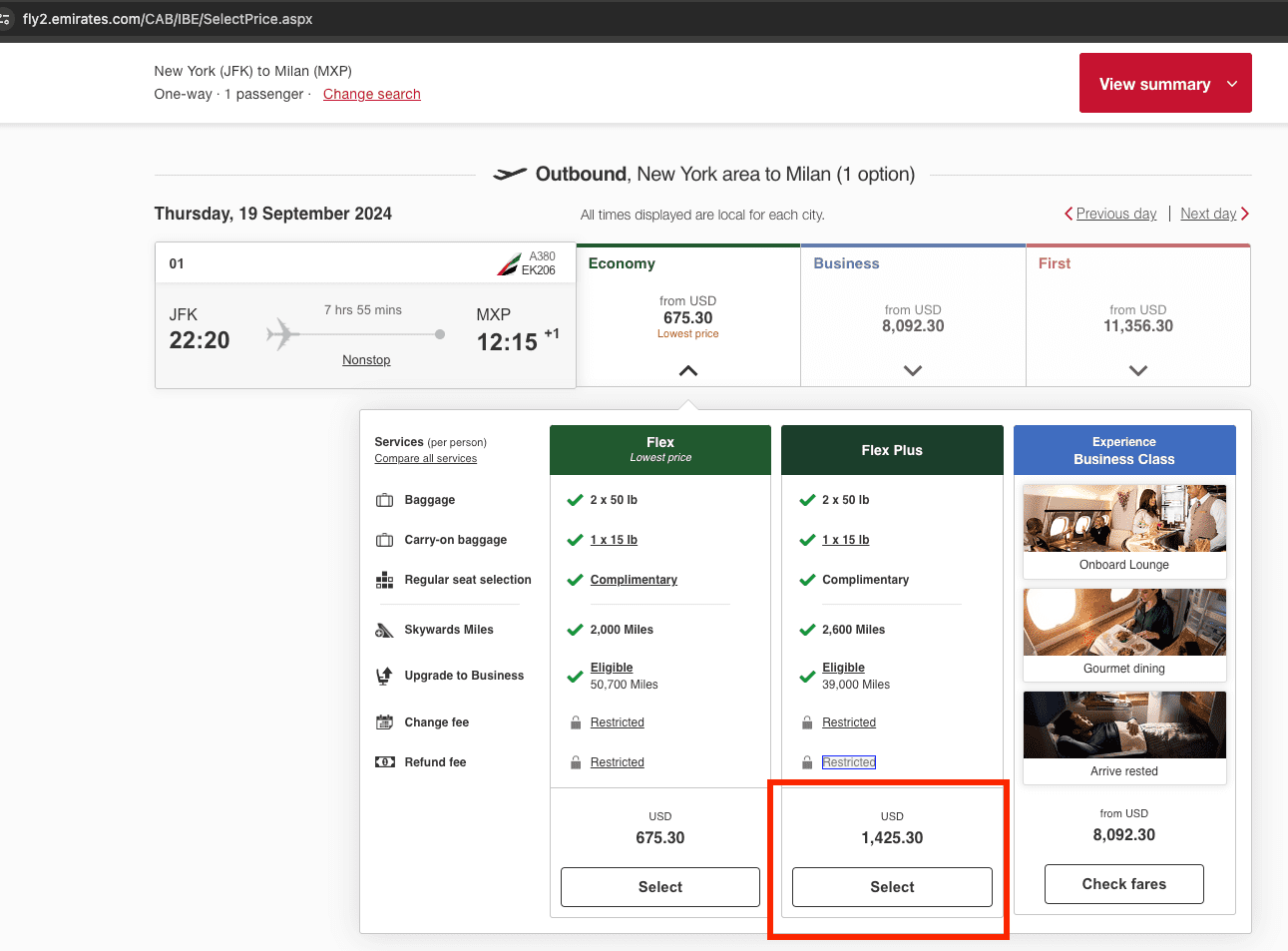Click the Skywards Miles icon

coord(384,630)
